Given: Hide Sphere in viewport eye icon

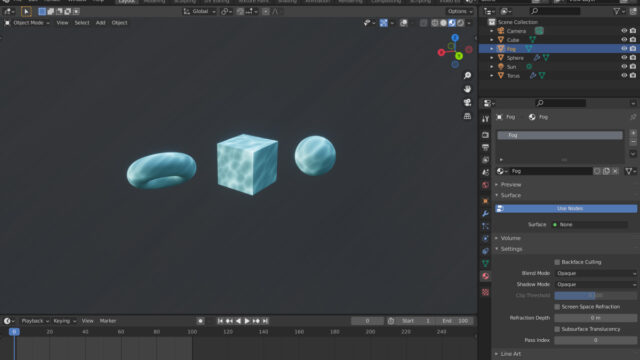Looking at the screenshot, I should pos(624,58).
